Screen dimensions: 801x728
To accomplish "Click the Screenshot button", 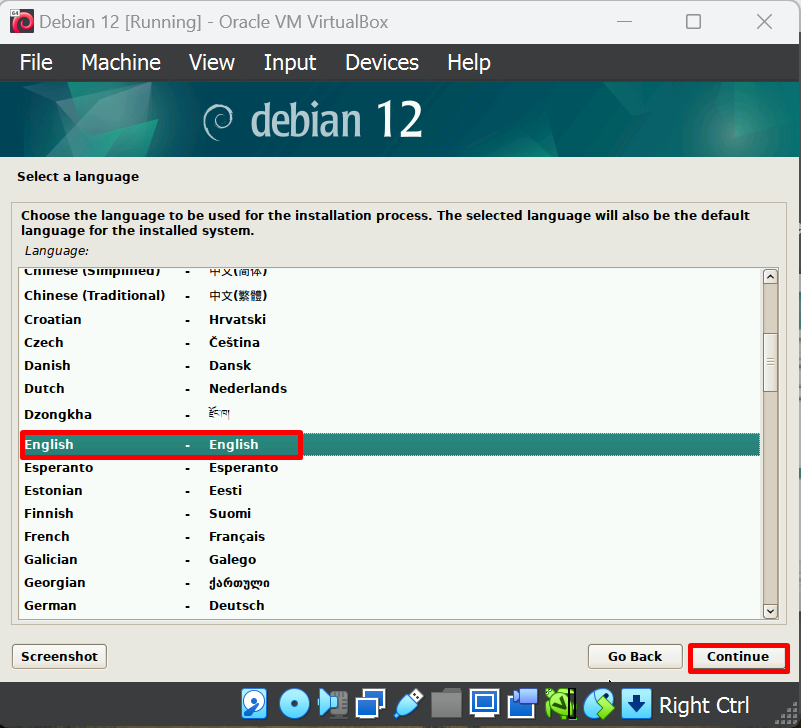I will coord(59,656).
